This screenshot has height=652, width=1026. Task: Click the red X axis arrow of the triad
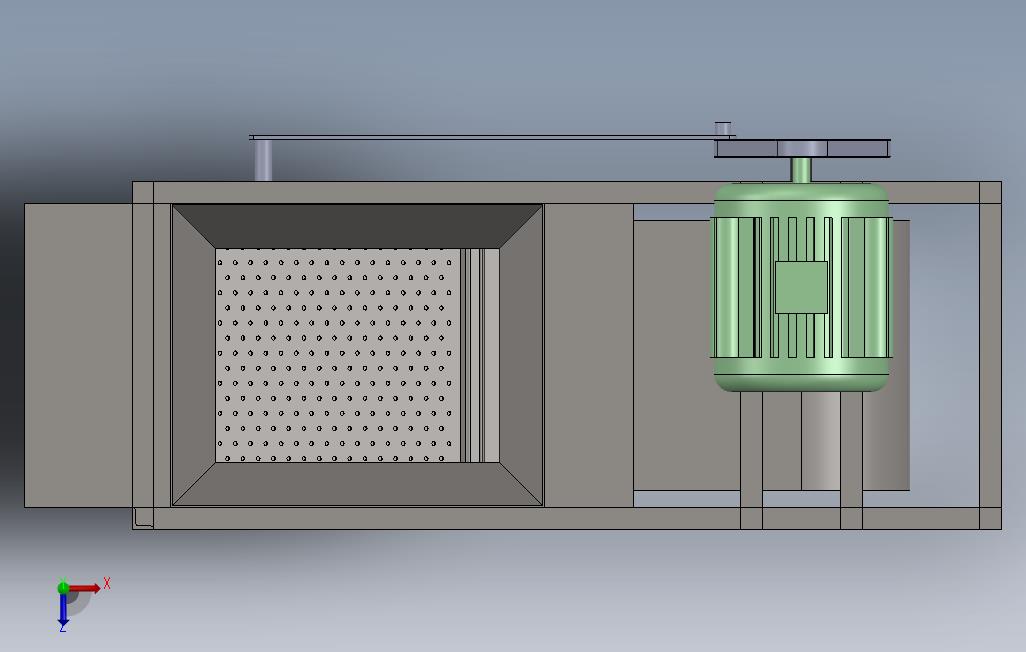pyautogui.click(x=84, y=588)
